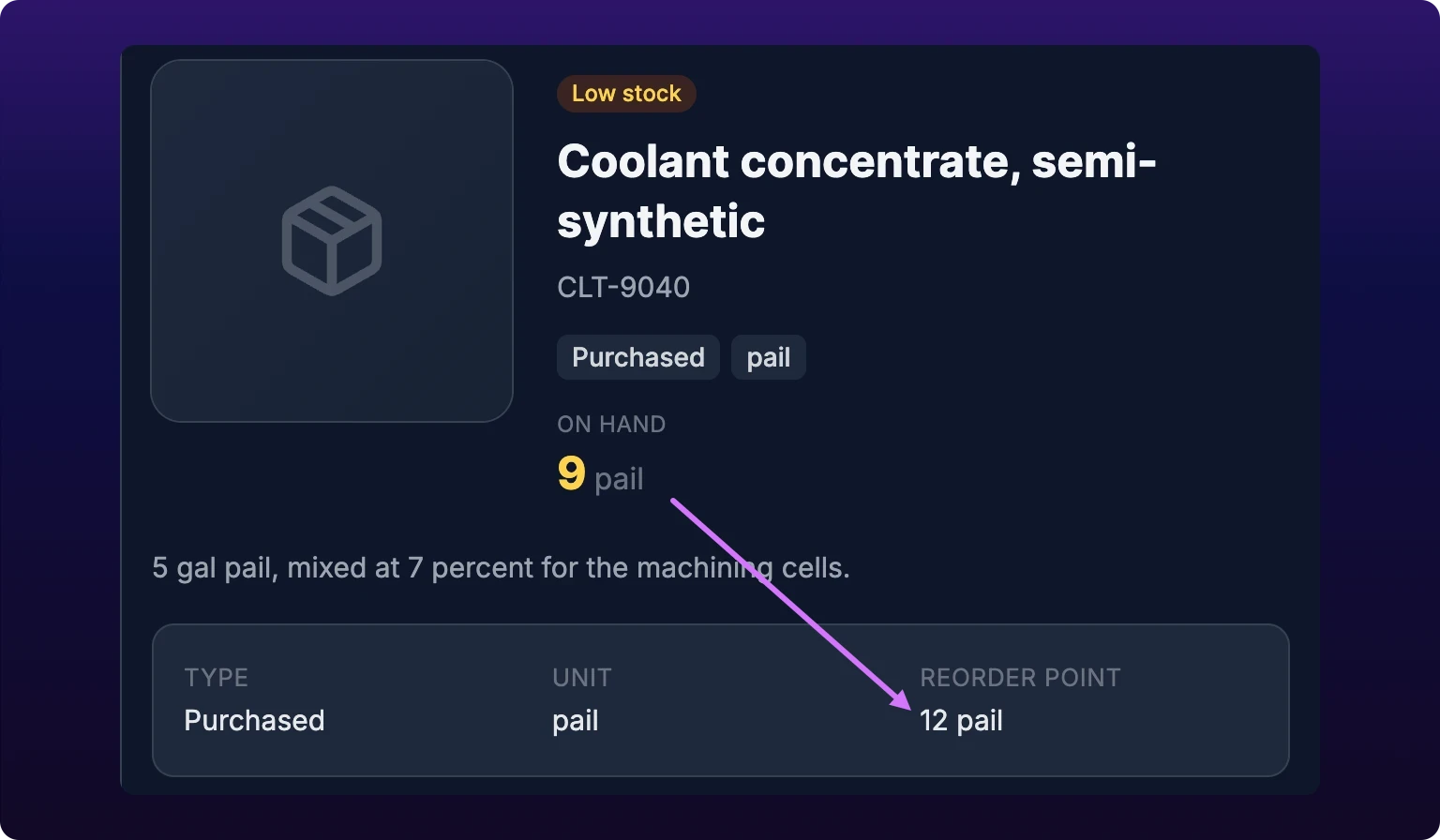Click the Purchased value under TYPE
Screen dimensions: 1440x840
[x=255, y=720]
